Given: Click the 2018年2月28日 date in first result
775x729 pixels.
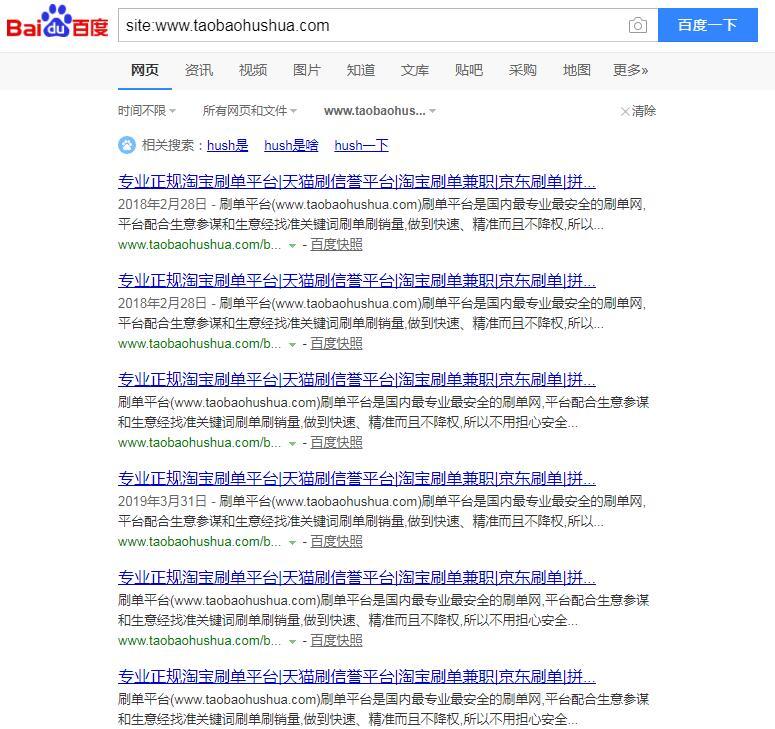Looking at the screenshot, I should click(162, 205).
